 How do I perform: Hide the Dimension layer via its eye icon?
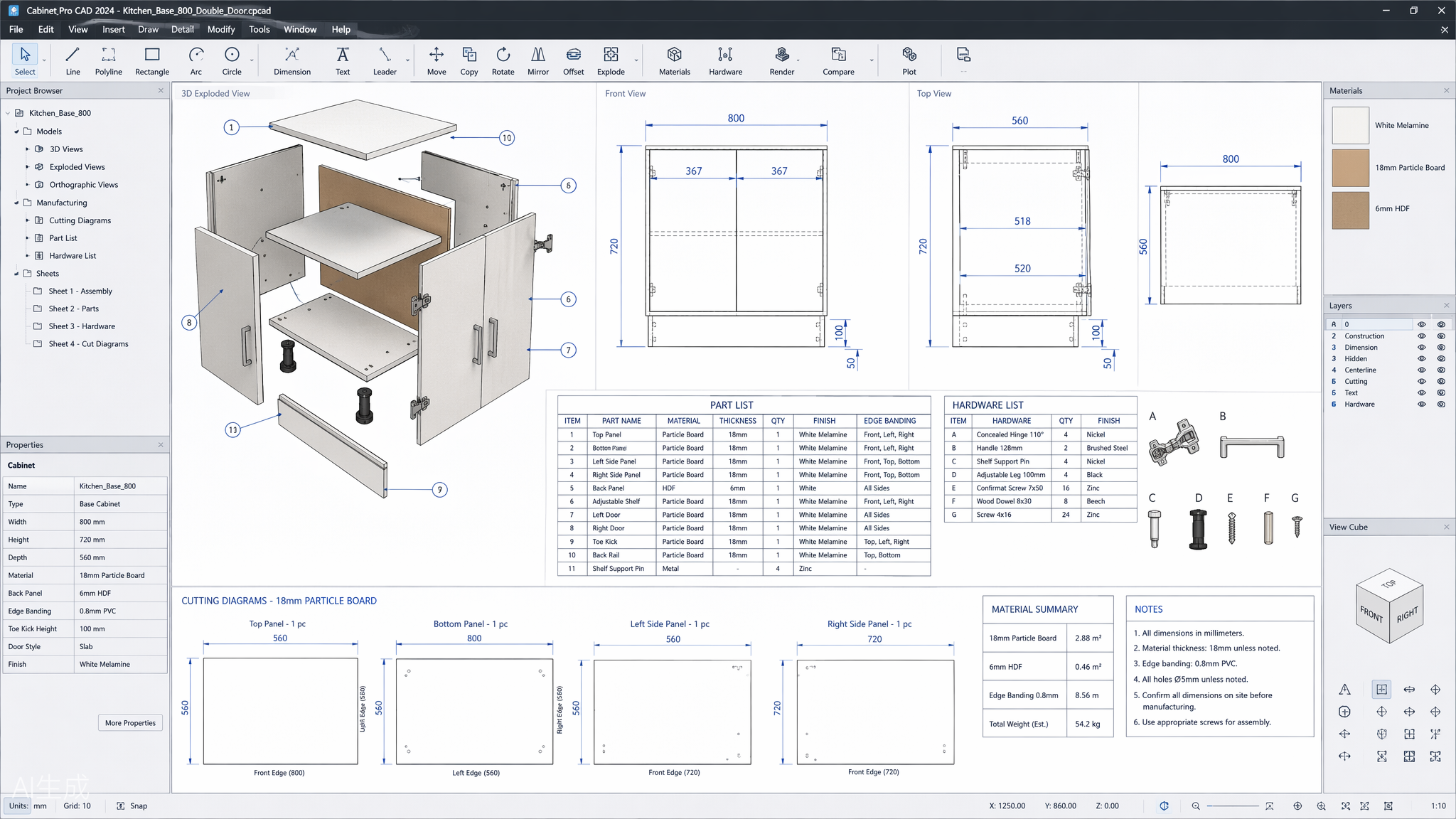[x=1422, y=347]
